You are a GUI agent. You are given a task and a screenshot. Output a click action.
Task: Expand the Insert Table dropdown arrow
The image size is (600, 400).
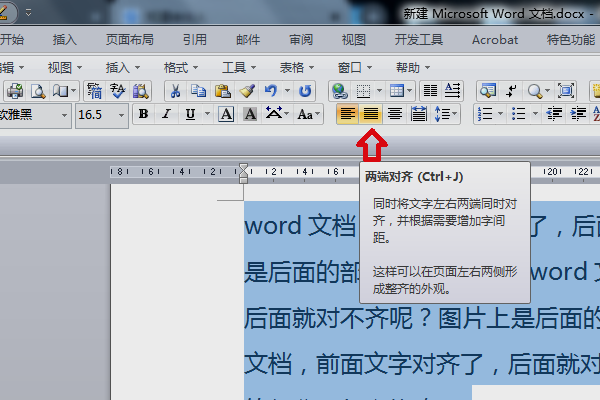[409, 91]
